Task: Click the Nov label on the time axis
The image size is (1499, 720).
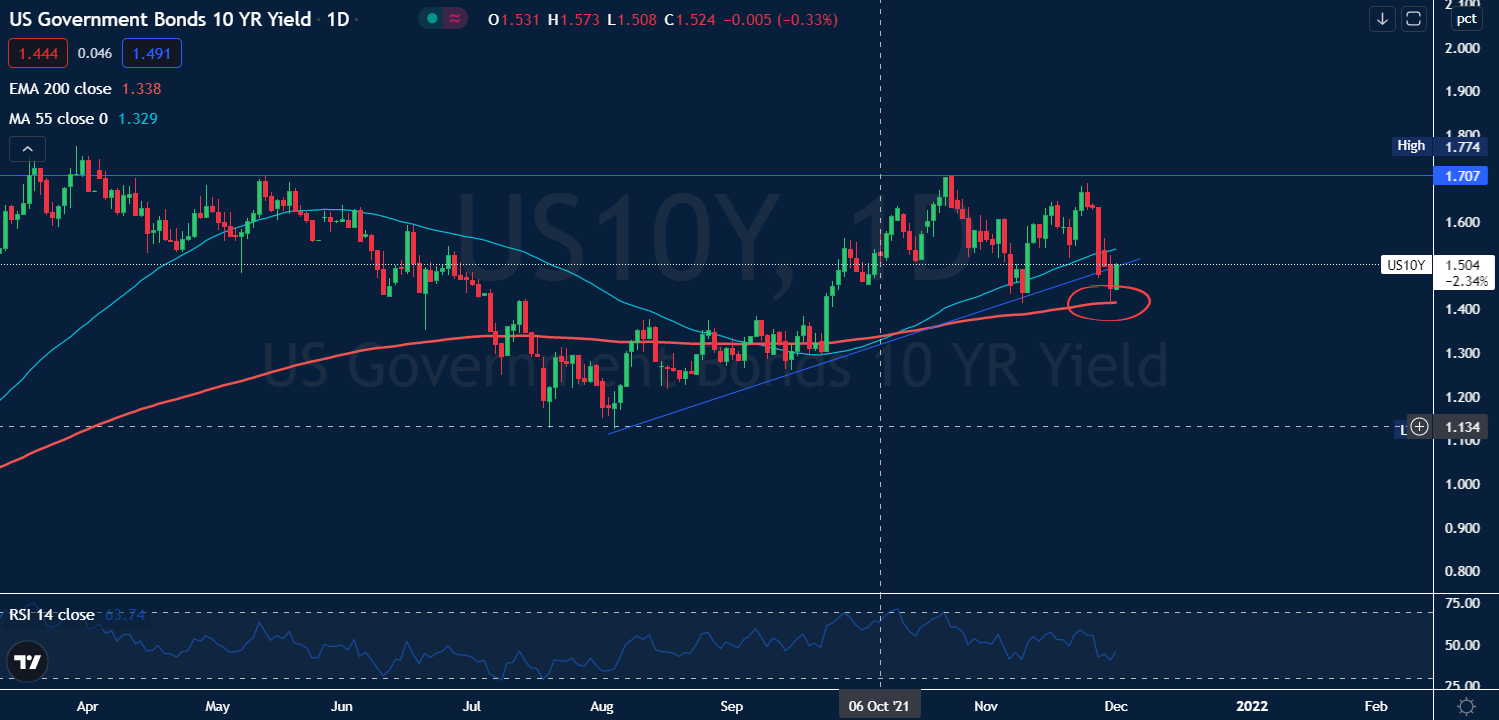Action: pos(986,706)
